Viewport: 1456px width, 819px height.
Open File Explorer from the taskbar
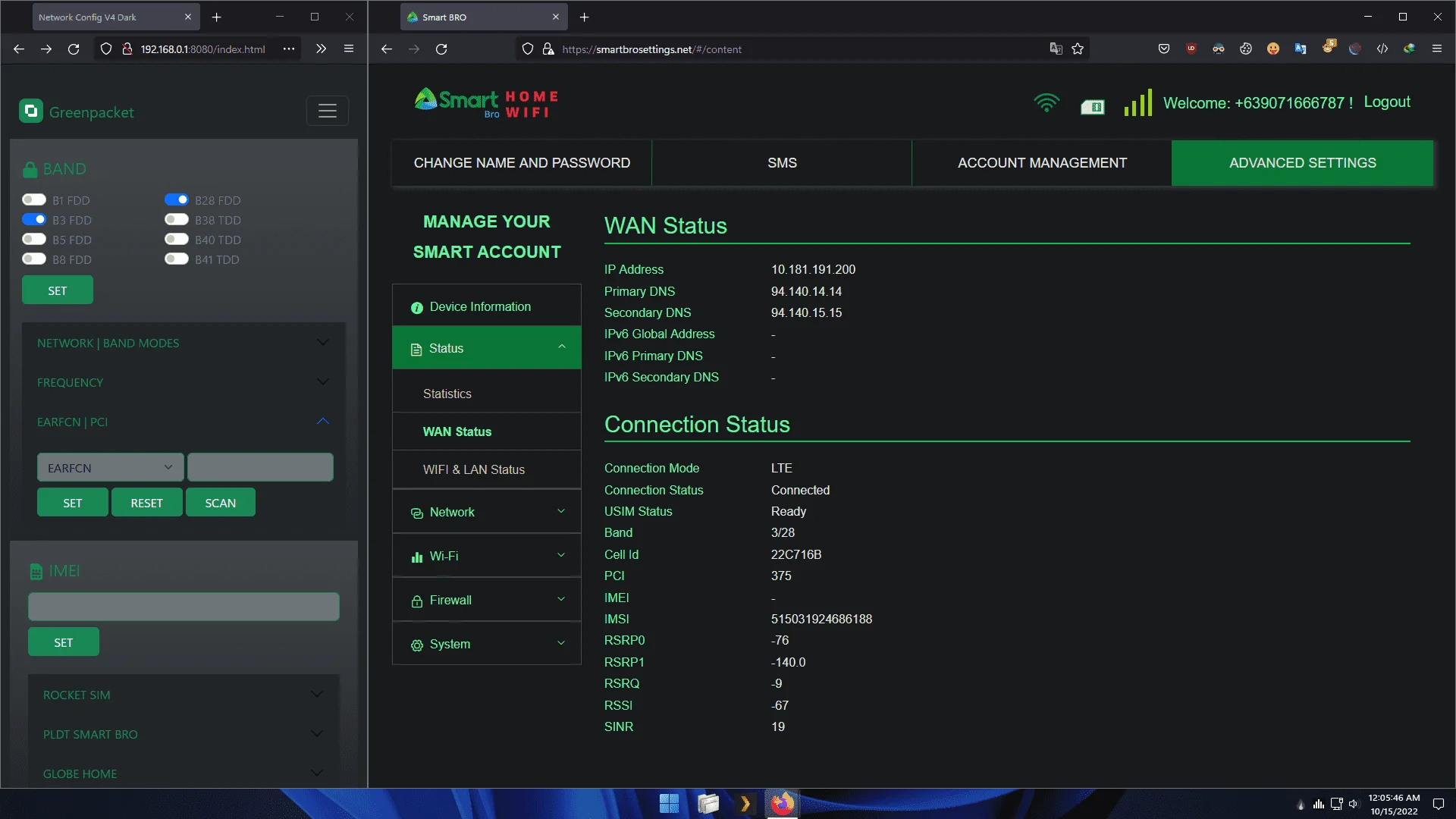[x=708, y=804]
